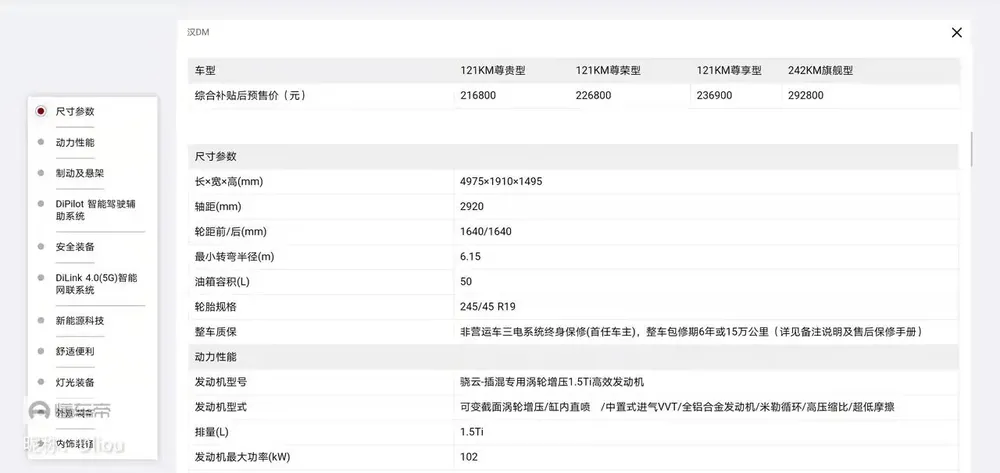Click the 汉DM title text
This screenshot has width=1000, height=473.
(x=198, y=32)
